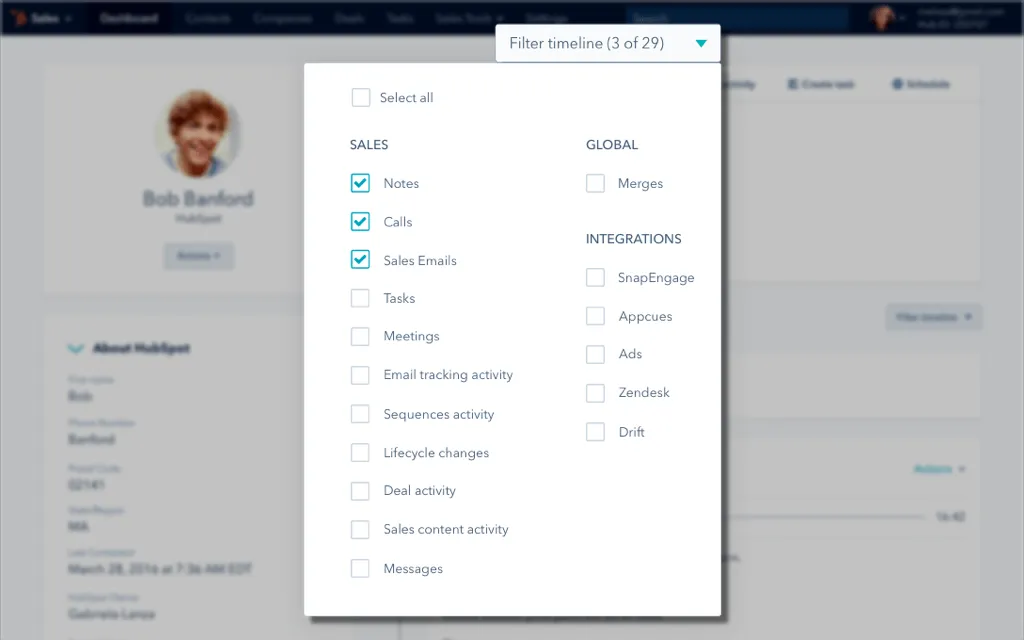Click the Schedule button

921,84
